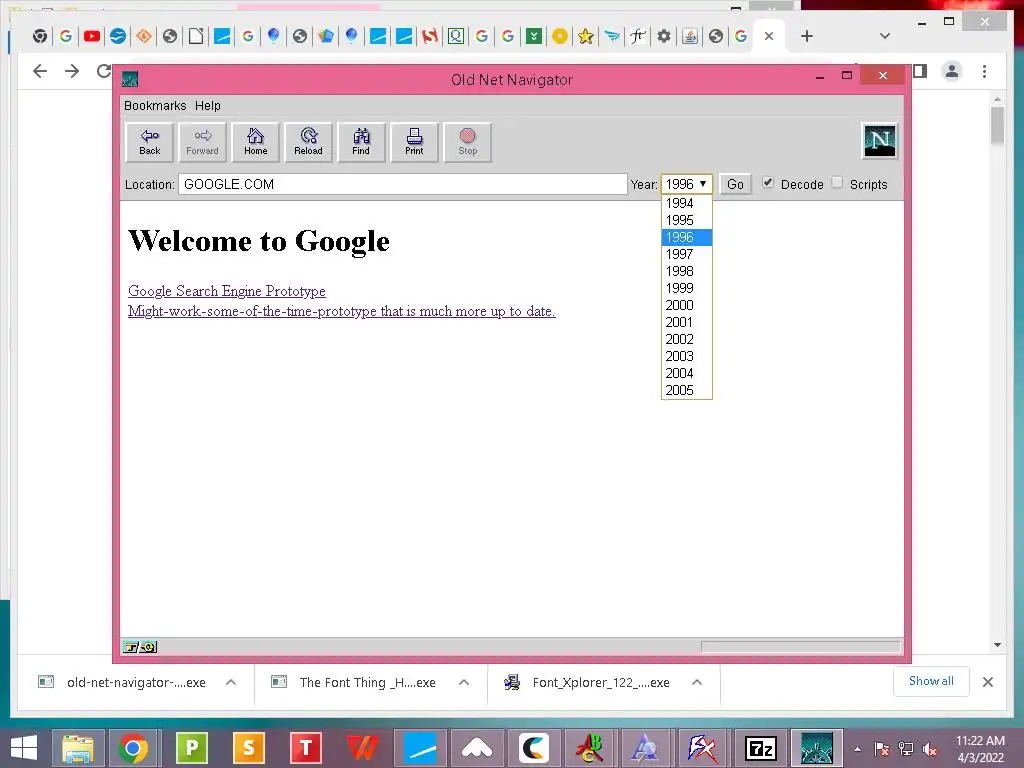1024x768 pixels.
Task: Click the Location field containing GOOGLE.COM
Action: click(x=402, y=184)
